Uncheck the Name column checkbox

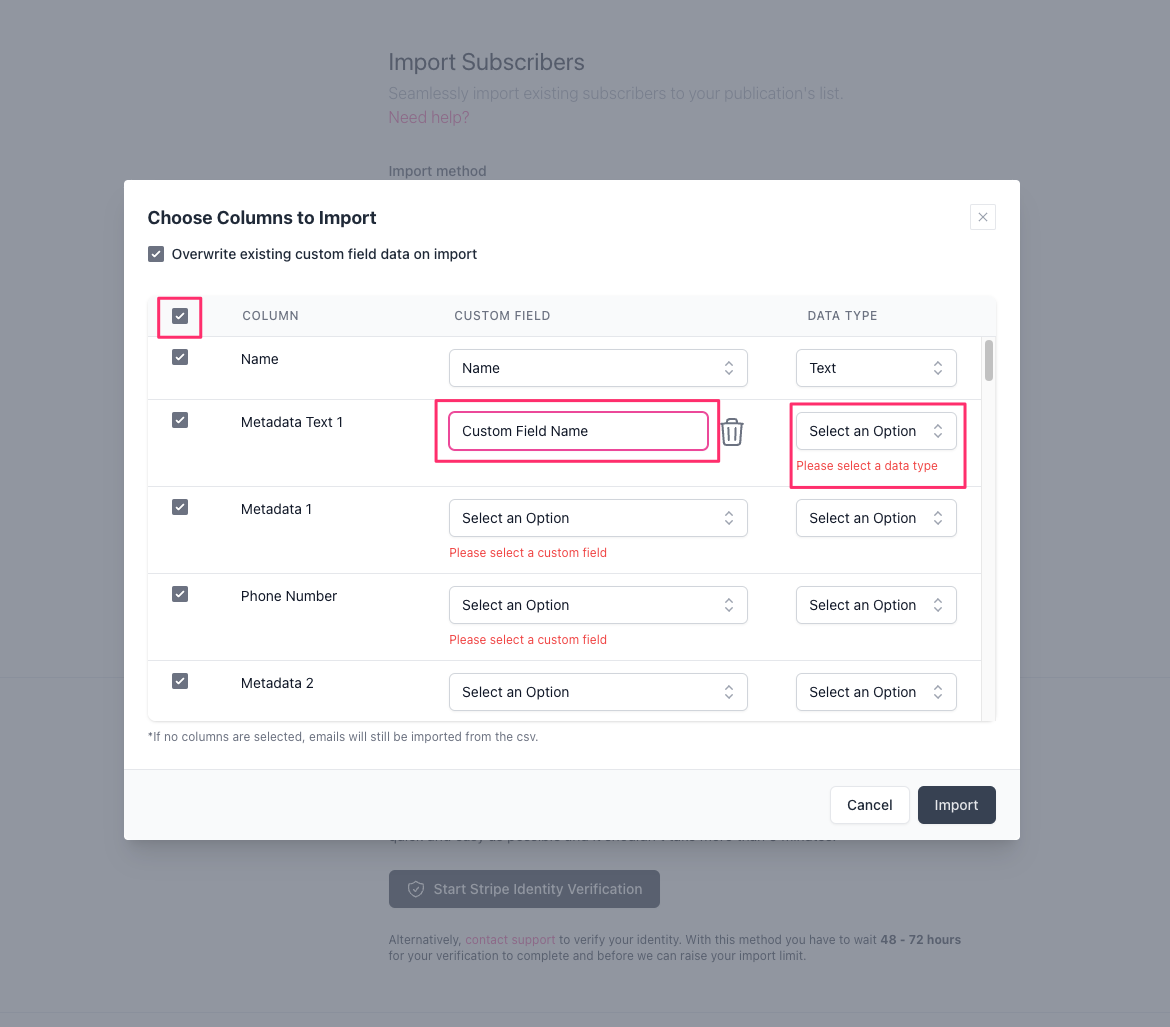tap(180, 357)
